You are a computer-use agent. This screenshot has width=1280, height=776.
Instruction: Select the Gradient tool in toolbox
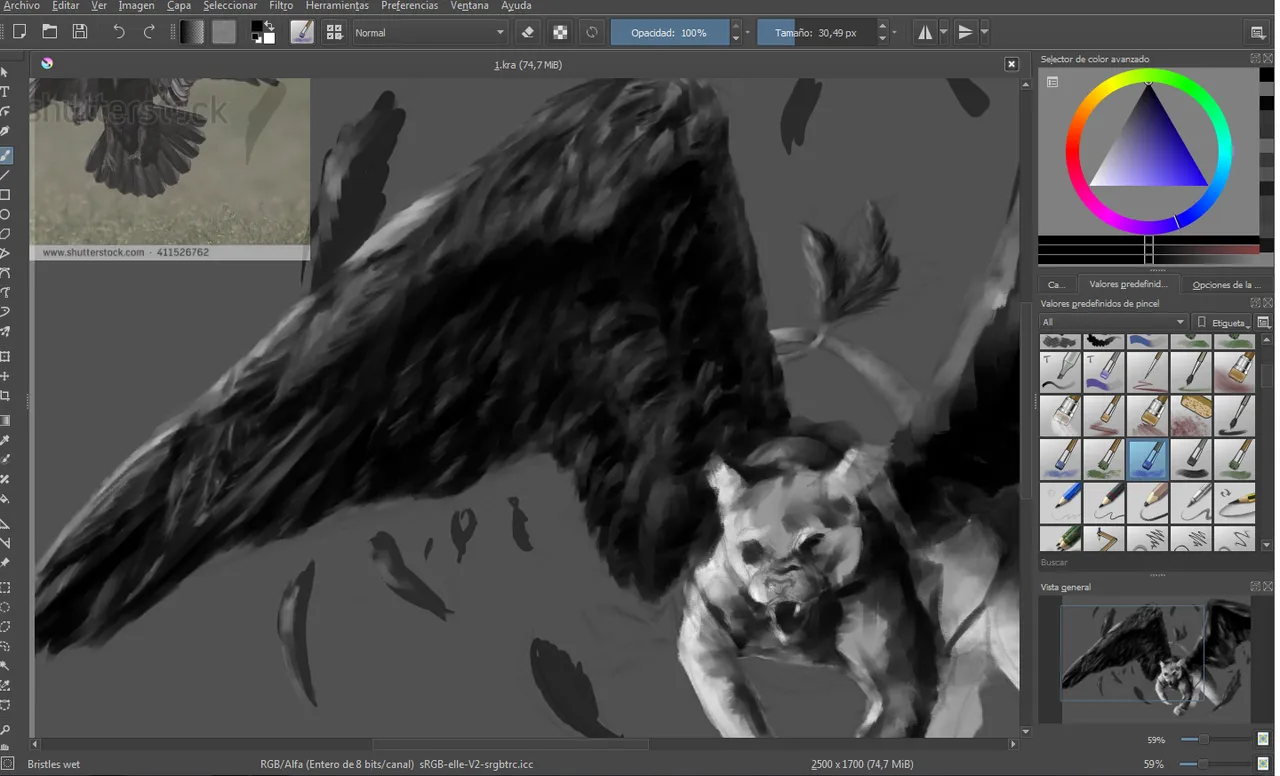click(5, 420)
